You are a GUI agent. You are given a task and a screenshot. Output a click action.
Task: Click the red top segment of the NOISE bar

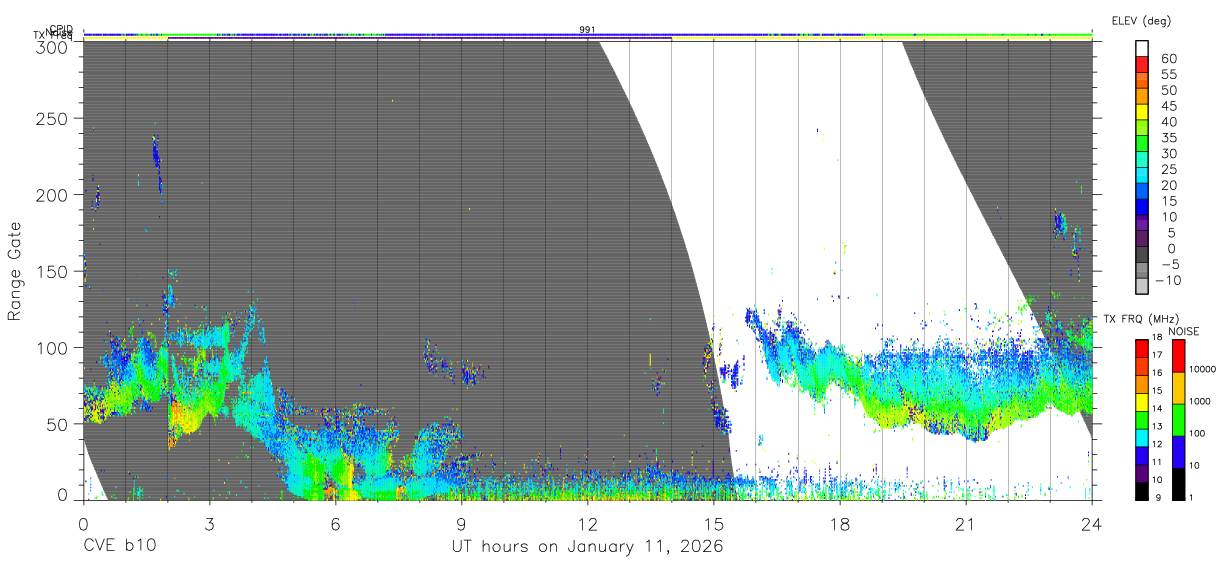coord(1177,356)
